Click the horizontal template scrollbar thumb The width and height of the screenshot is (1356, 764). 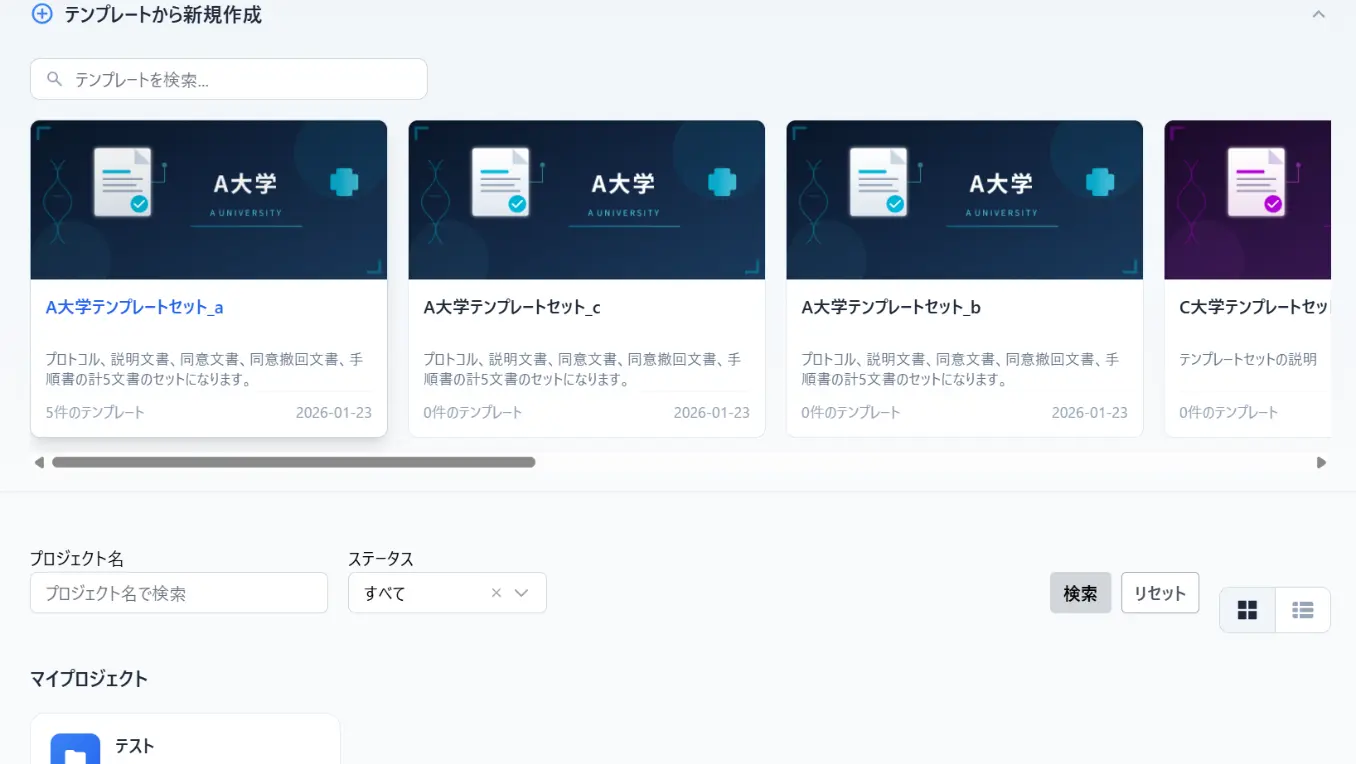[x=293, y=462]
